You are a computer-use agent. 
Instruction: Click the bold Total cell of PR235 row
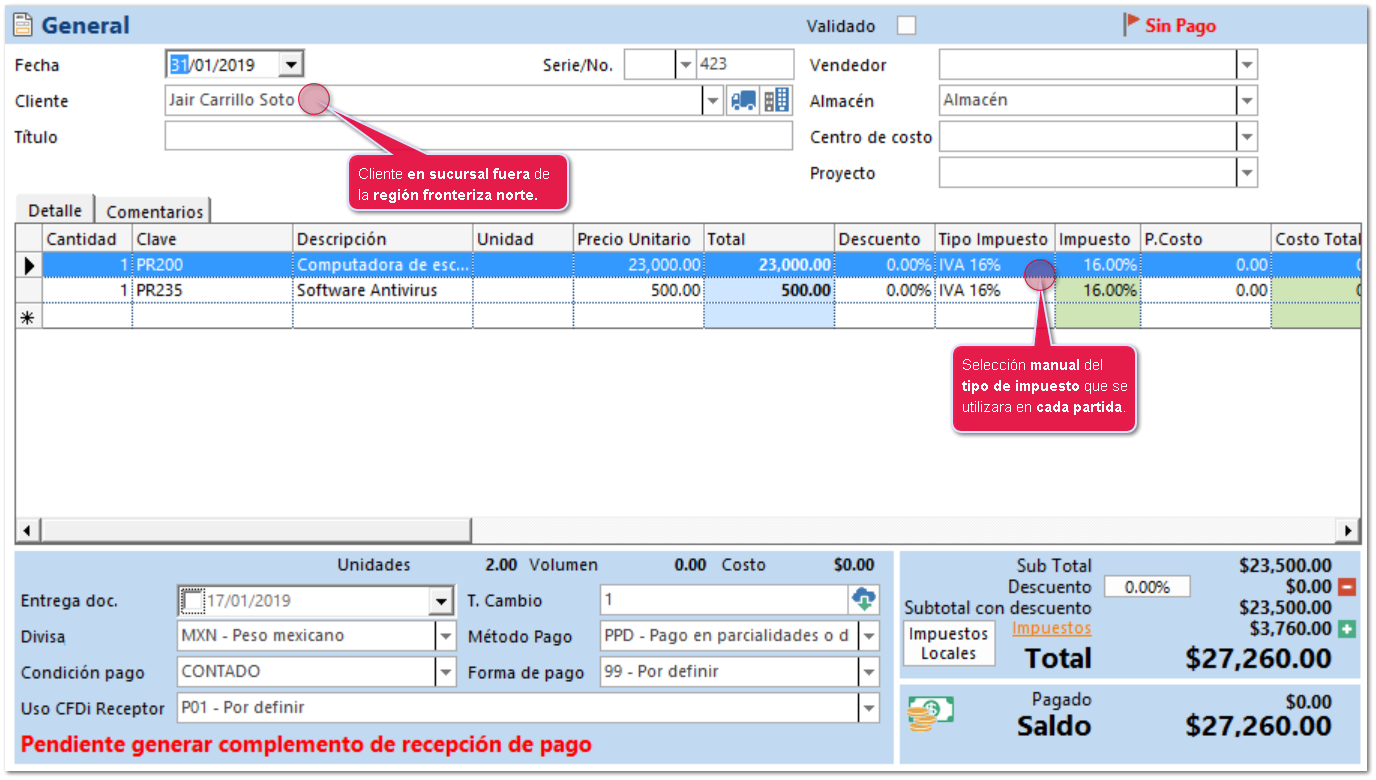coord(769,290)
